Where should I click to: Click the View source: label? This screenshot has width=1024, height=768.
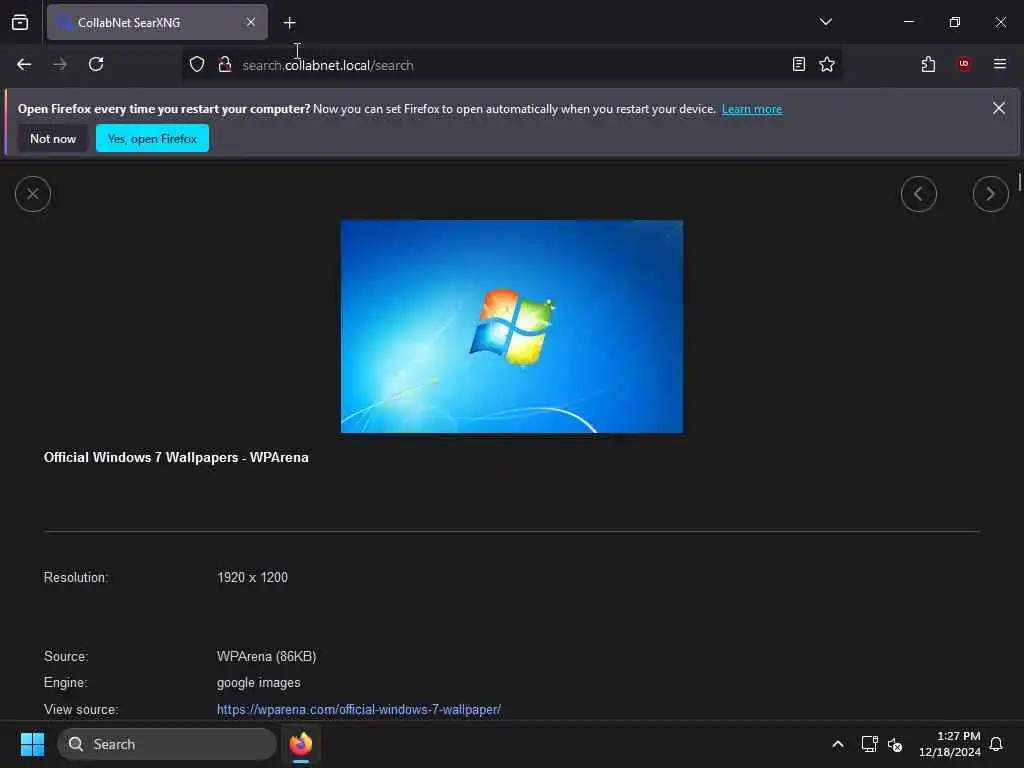coord(81,709)
